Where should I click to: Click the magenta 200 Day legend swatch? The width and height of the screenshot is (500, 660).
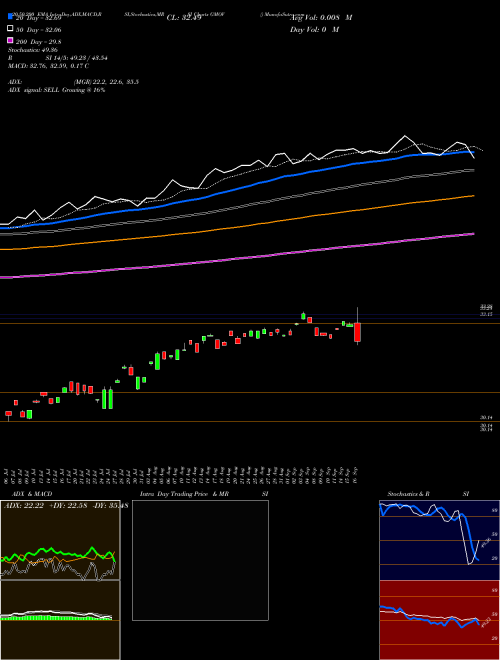10,40
